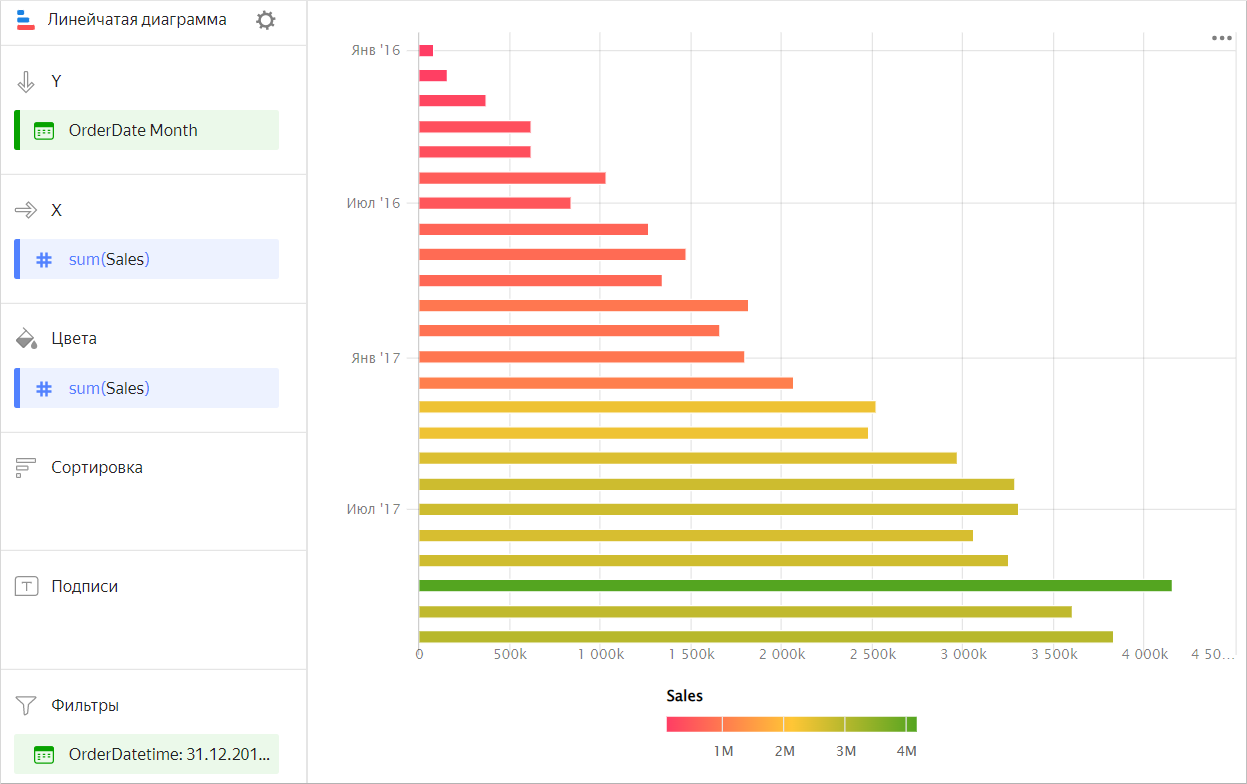Click the longest green bar in chart

point(794,586)
